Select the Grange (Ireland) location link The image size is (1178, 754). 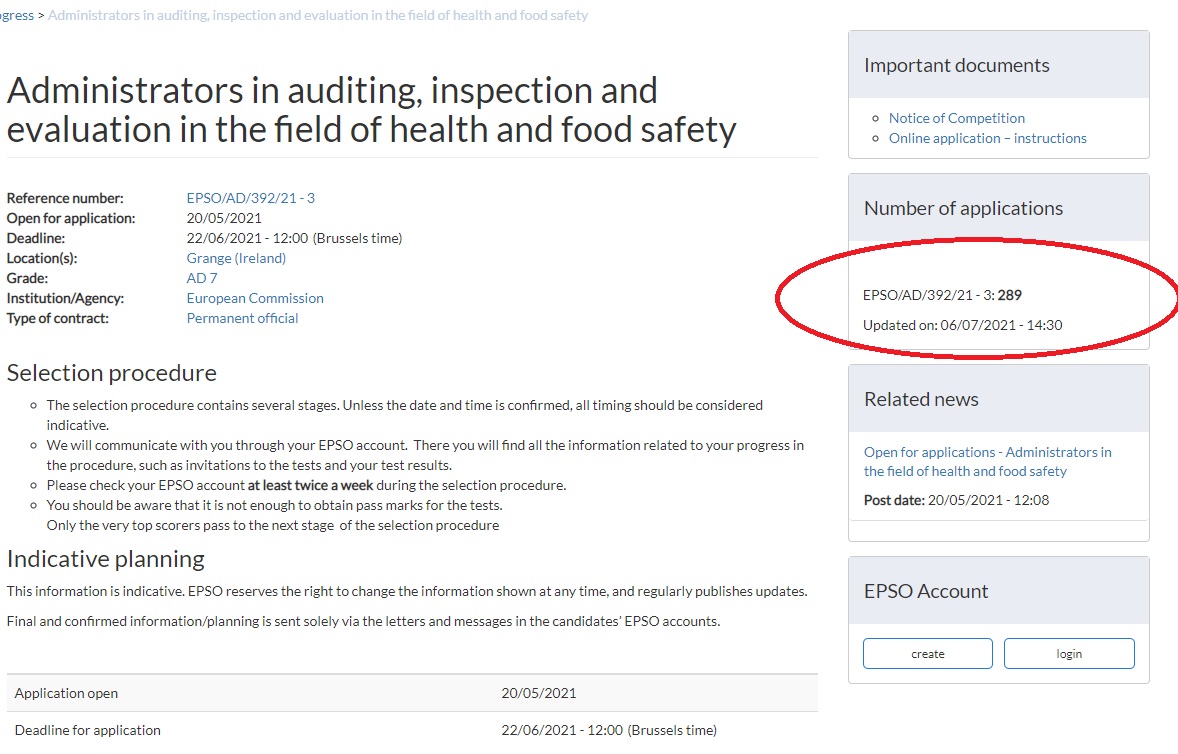click(236, 258)
